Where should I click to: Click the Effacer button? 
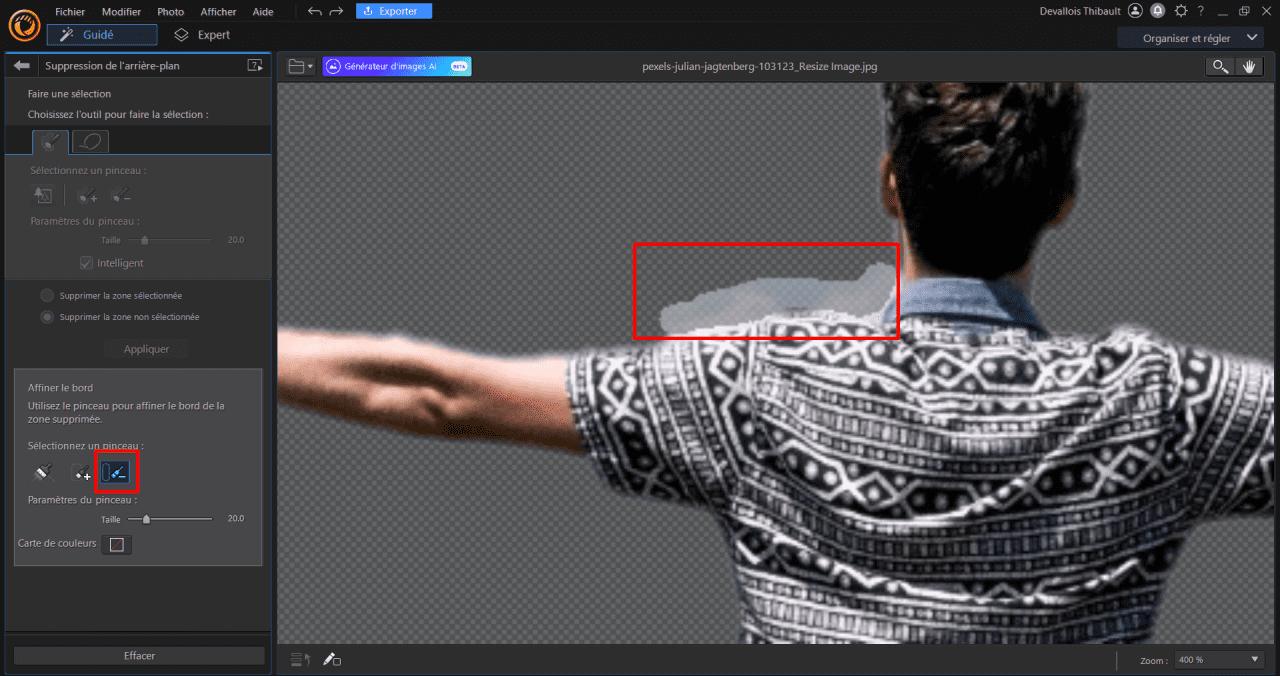(139, 655)
